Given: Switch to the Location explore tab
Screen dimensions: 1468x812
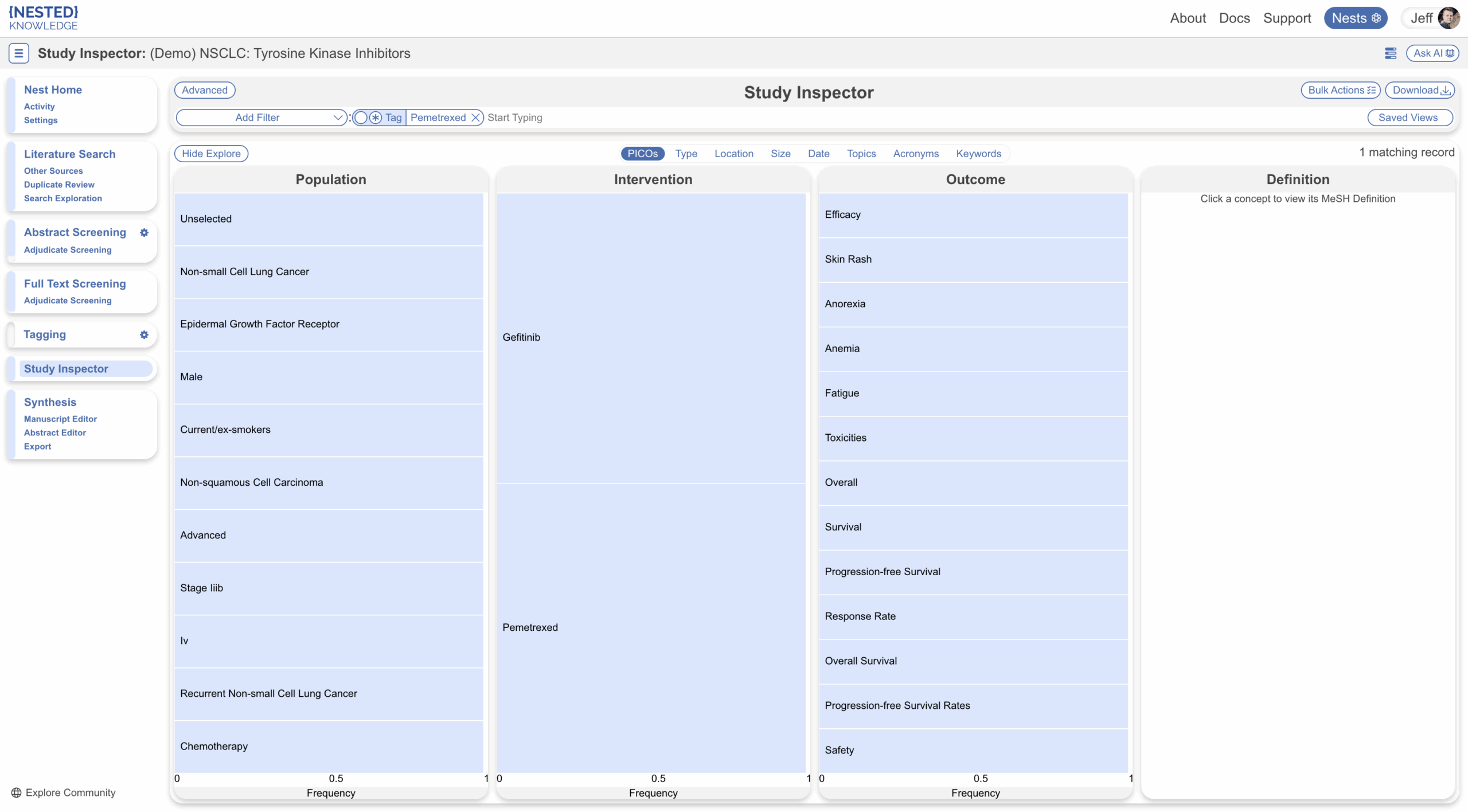Looking at the screenshot, I should click(x=733, y=154).
